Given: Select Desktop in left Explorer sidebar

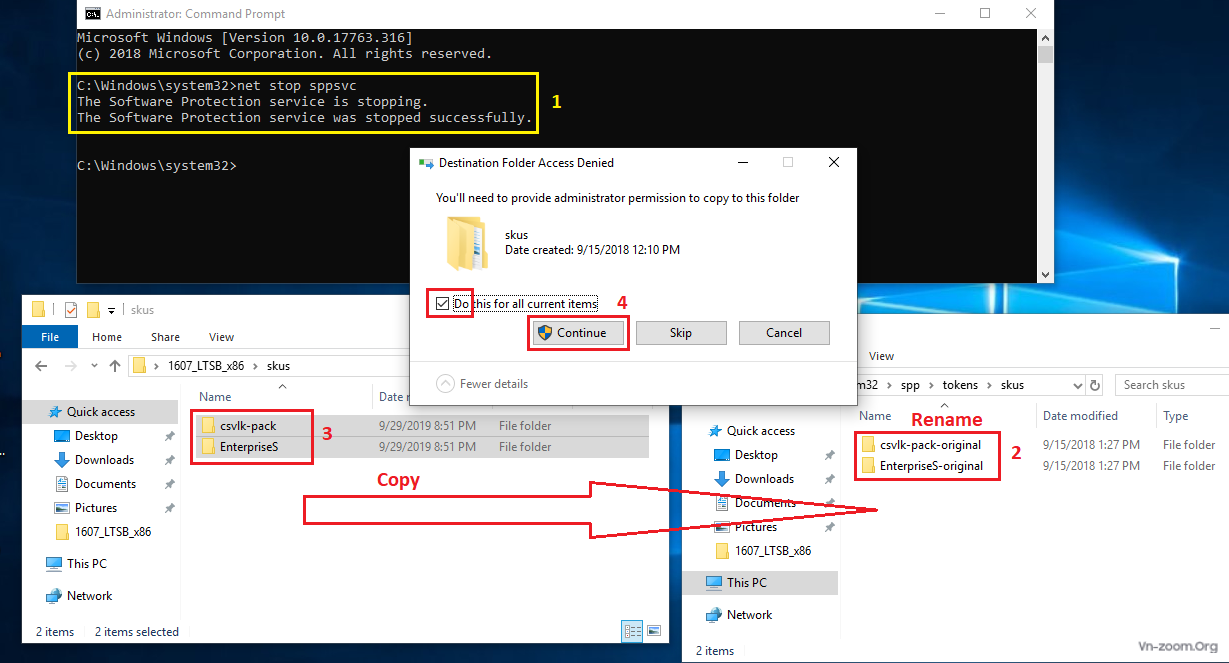Looking at the screenshot, I should (96, 436).
